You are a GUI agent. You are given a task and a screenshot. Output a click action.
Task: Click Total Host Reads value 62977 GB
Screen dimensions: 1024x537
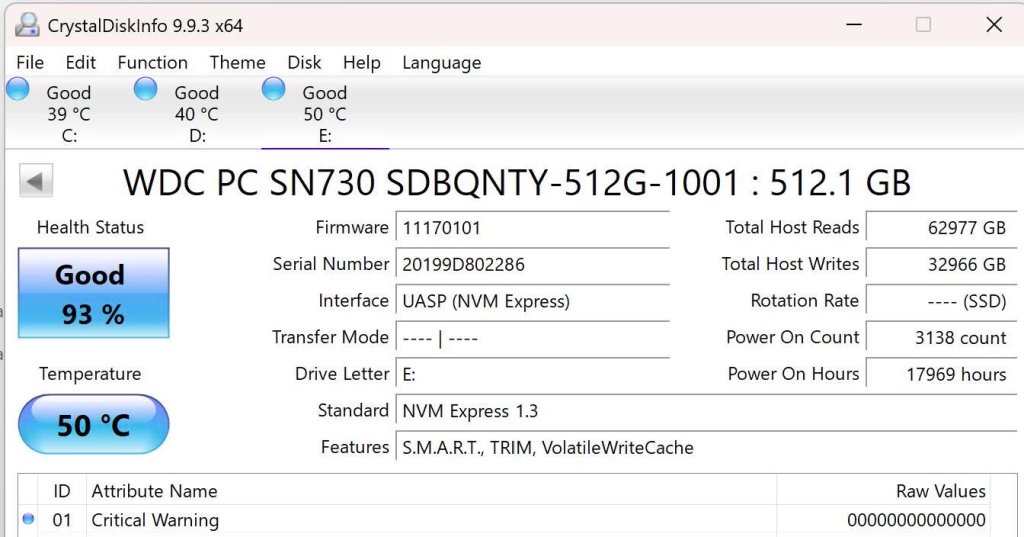[x=941, y=228]
